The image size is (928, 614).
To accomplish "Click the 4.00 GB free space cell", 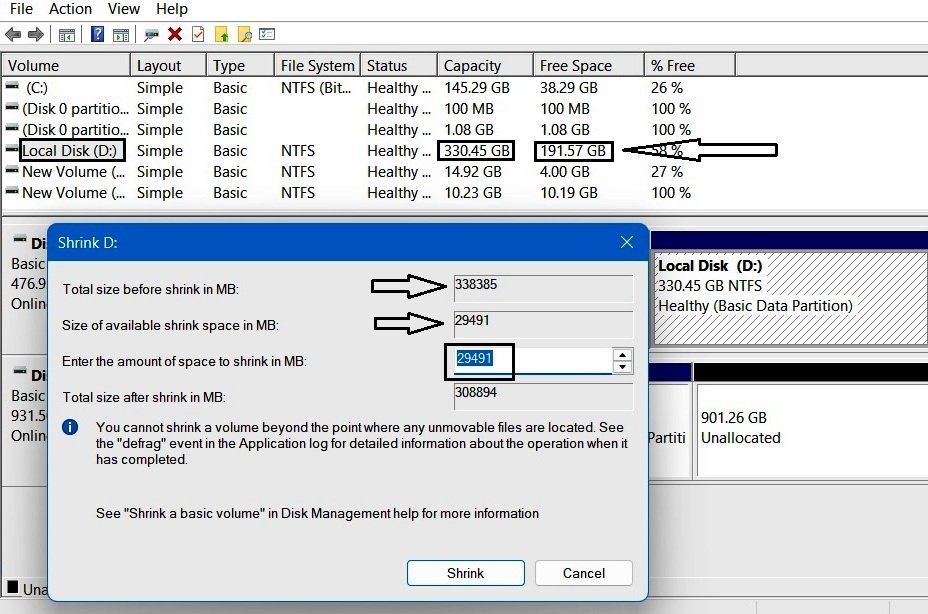I will pos(565,172).
